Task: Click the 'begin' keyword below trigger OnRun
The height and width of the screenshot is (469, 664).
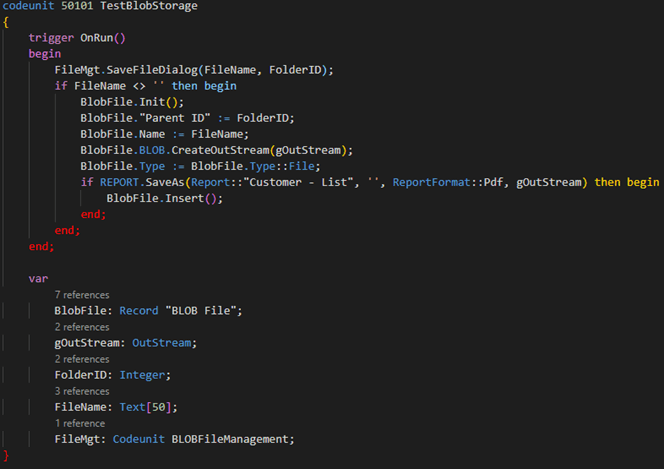Action: [x=44, y=54]
